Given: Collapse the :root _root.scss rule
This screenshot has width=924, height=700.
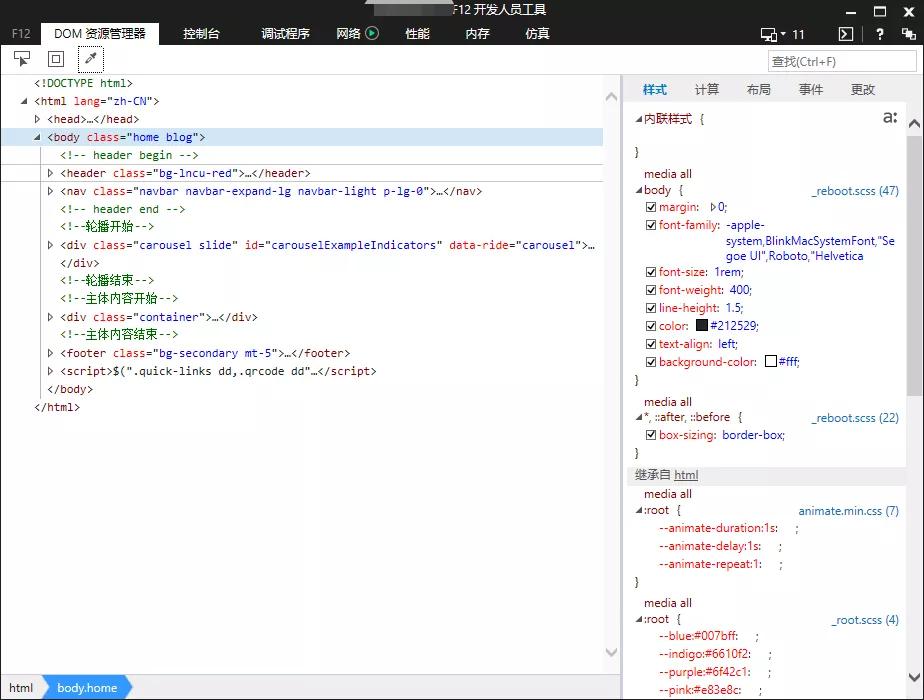Looking at the screenshot, I should pos(639,619).
